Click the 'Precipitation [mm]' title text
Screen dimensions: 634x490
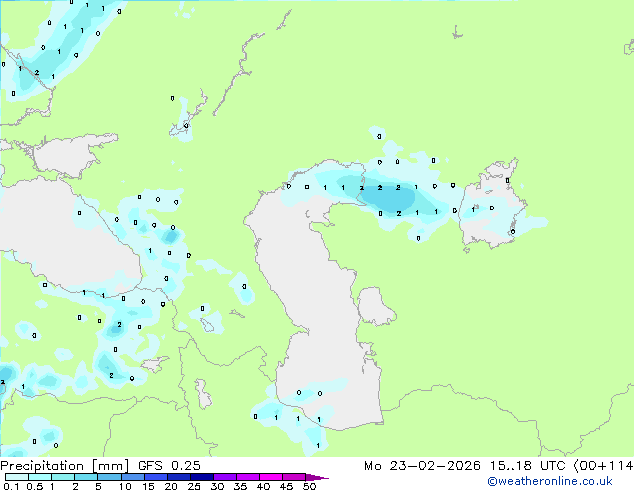coord(64,466)
